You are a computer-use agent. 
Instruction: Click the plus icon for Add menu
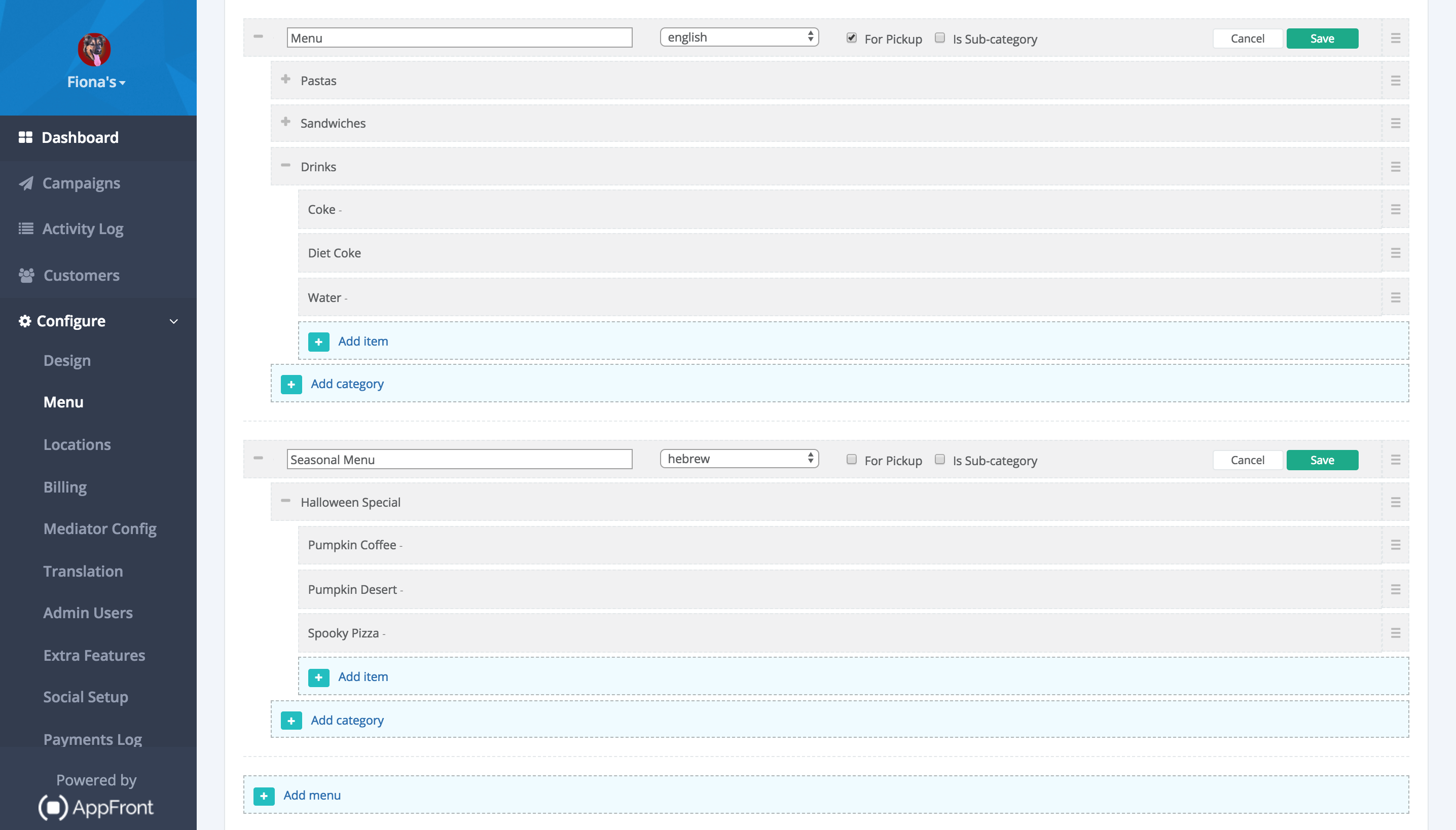click(x=264, y=796)
